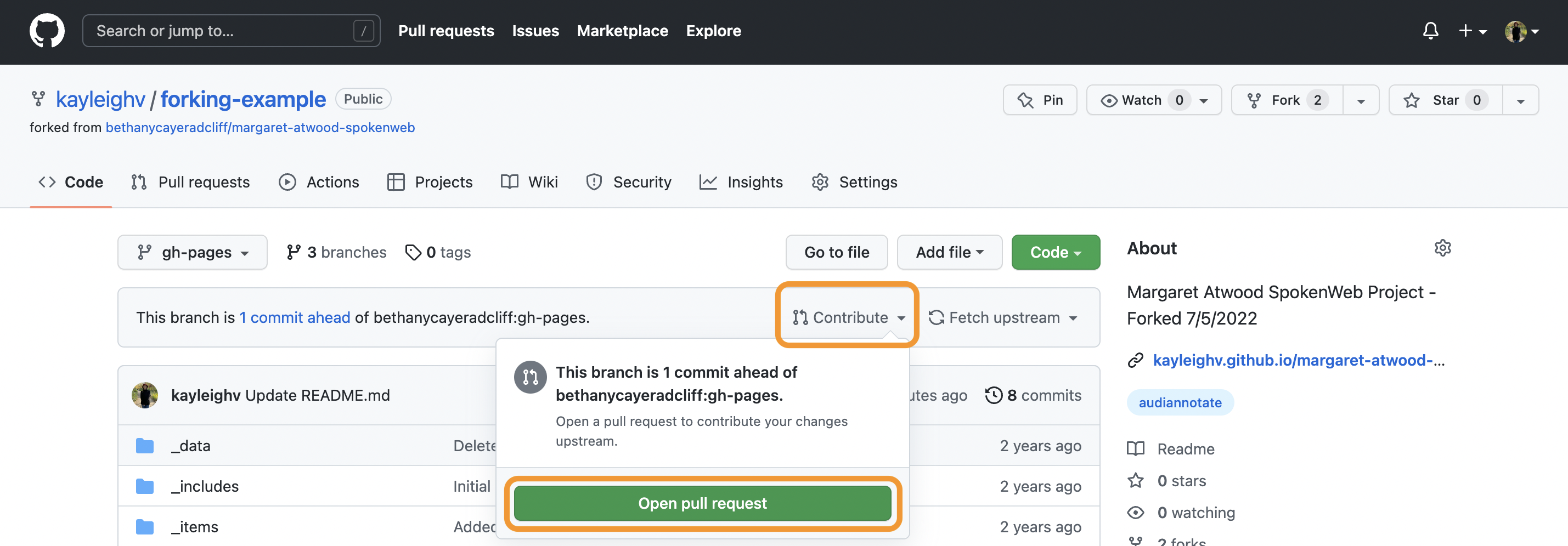Click the pull request icon in Contribute popup
Image resolution: width=1568 pixels, height=546 pixels.
coord(530,378)
